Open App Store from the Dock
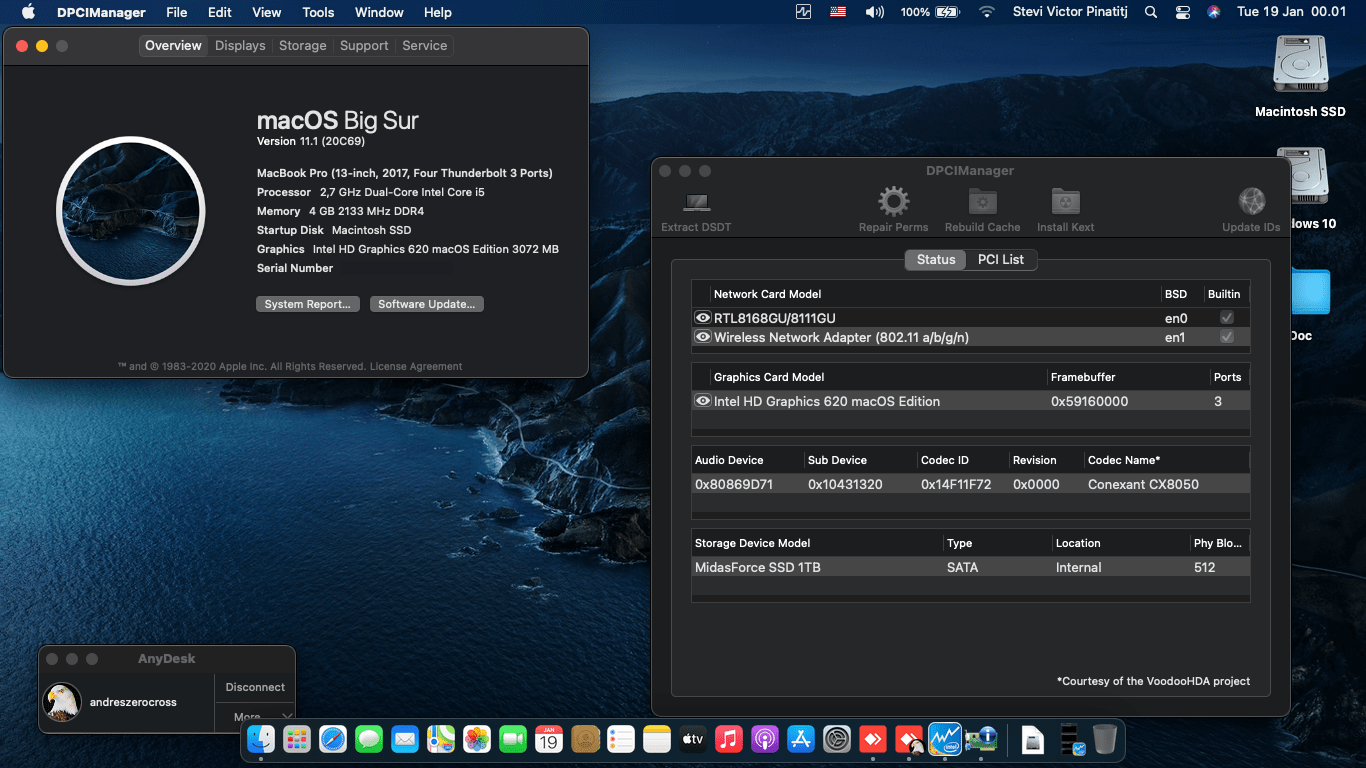Image resolution: width=1366 pixels, height=768 pixels. (801, 739)
